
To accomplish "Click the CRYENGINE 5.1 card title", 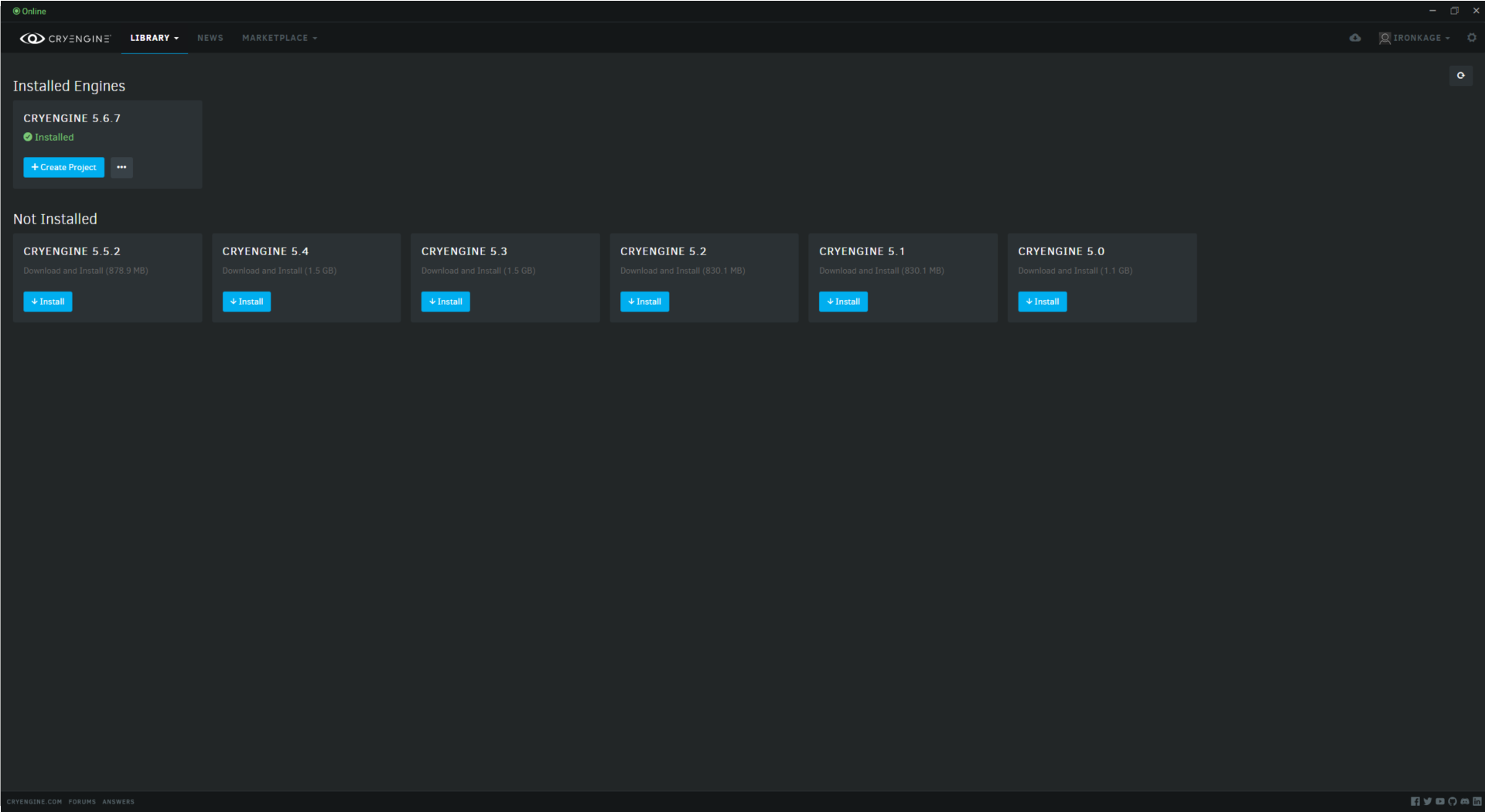I will [862, 251].
